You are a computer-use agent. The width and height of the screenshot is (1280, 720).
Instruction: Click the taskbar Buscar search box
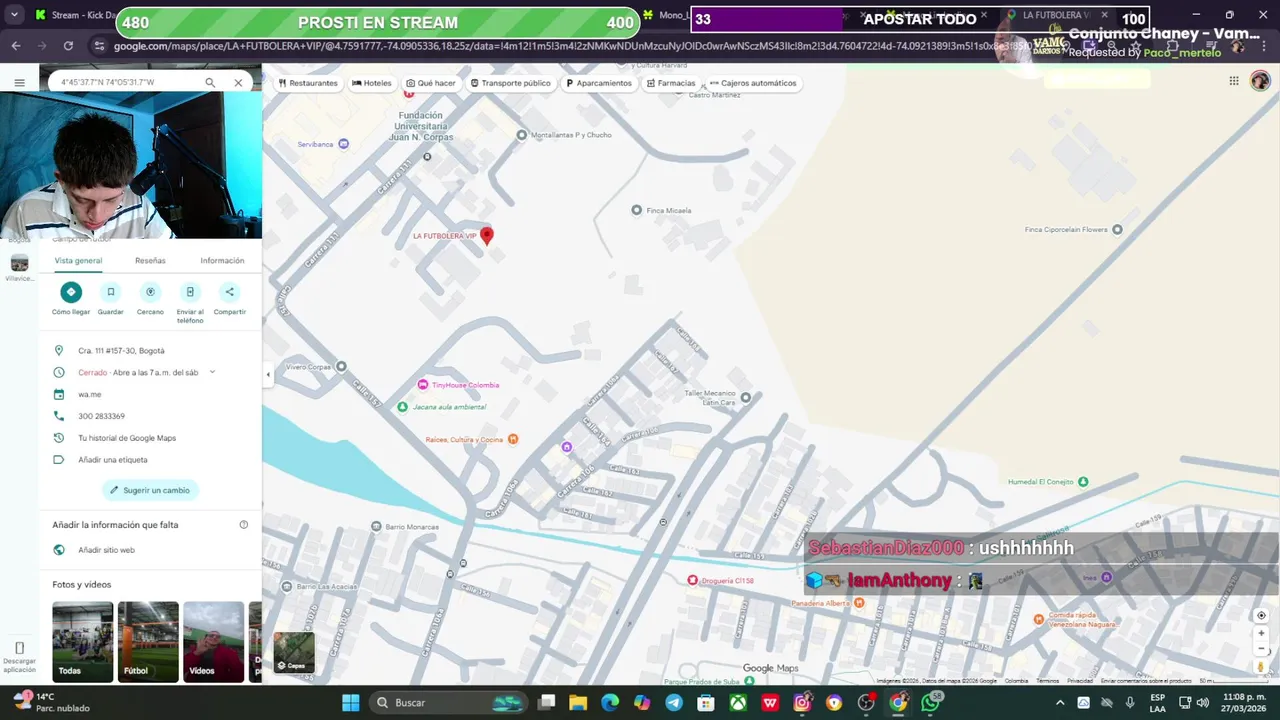448,703
